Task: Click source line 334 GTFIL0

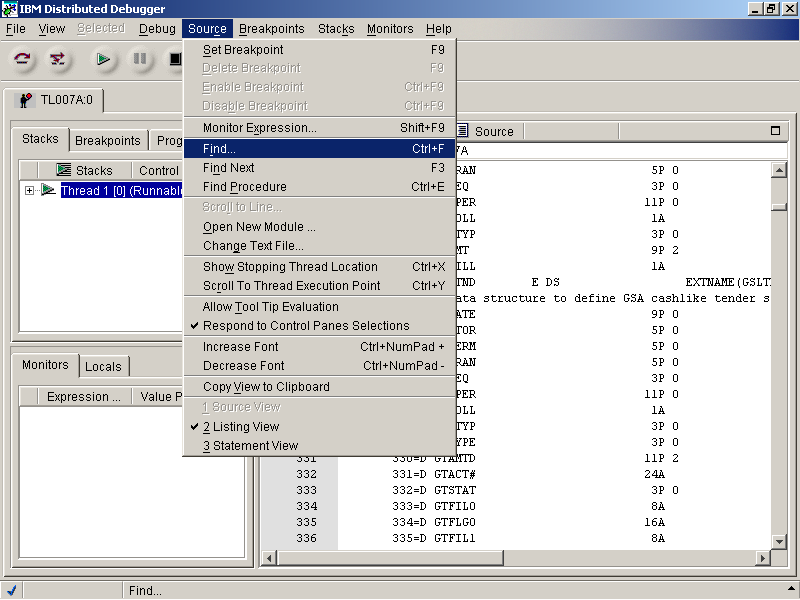Action: point(515,506)
